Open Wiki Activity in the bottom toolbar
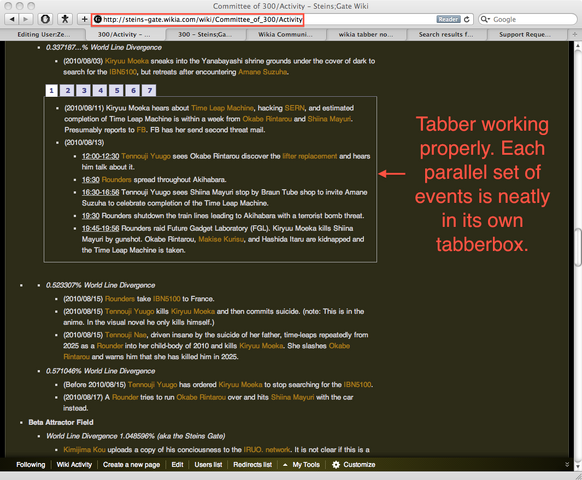This screenshot has height=480, width=582. 74,464
